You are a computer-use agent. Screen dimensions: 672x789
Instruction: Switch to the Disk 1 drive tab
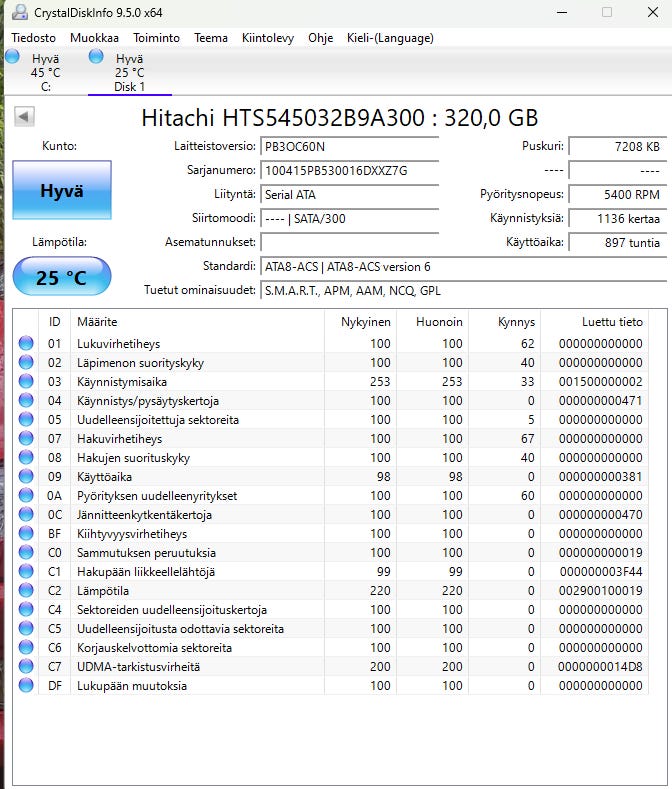(x=129, y=72)
